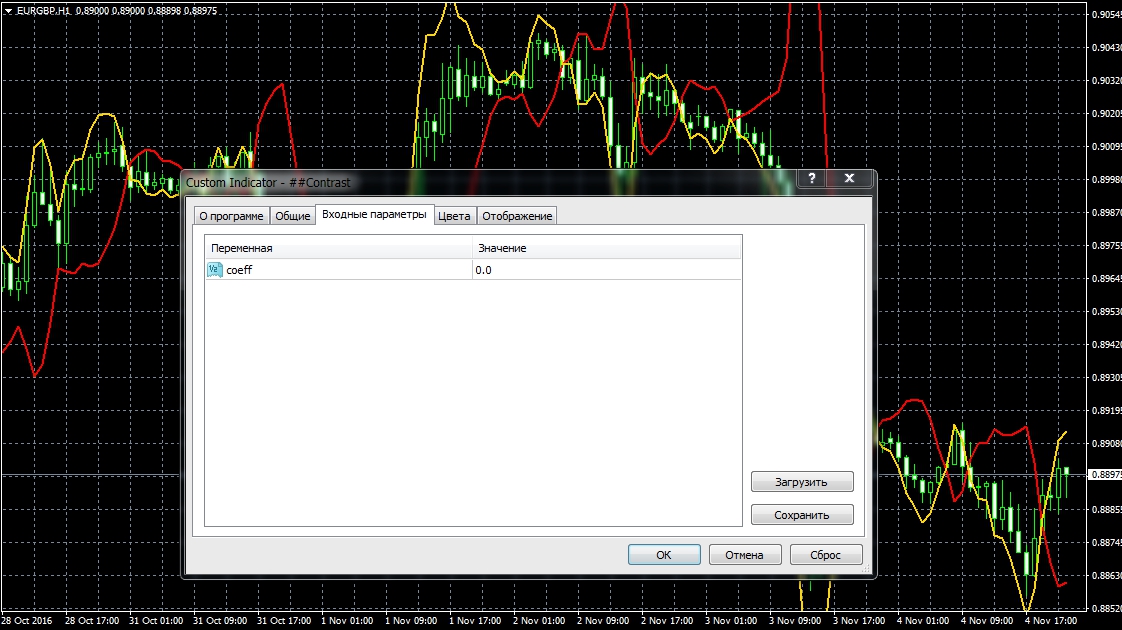Select the Входные параметры tab
This screenshot has width=1122, height=630.
click(x=374, y=215)
